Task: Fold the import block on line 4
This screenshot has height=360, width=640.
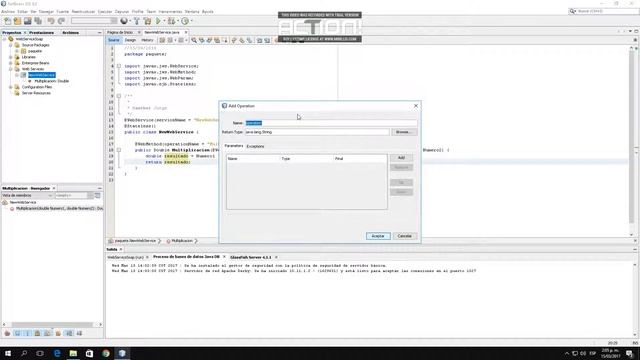Action: [119, 66]
